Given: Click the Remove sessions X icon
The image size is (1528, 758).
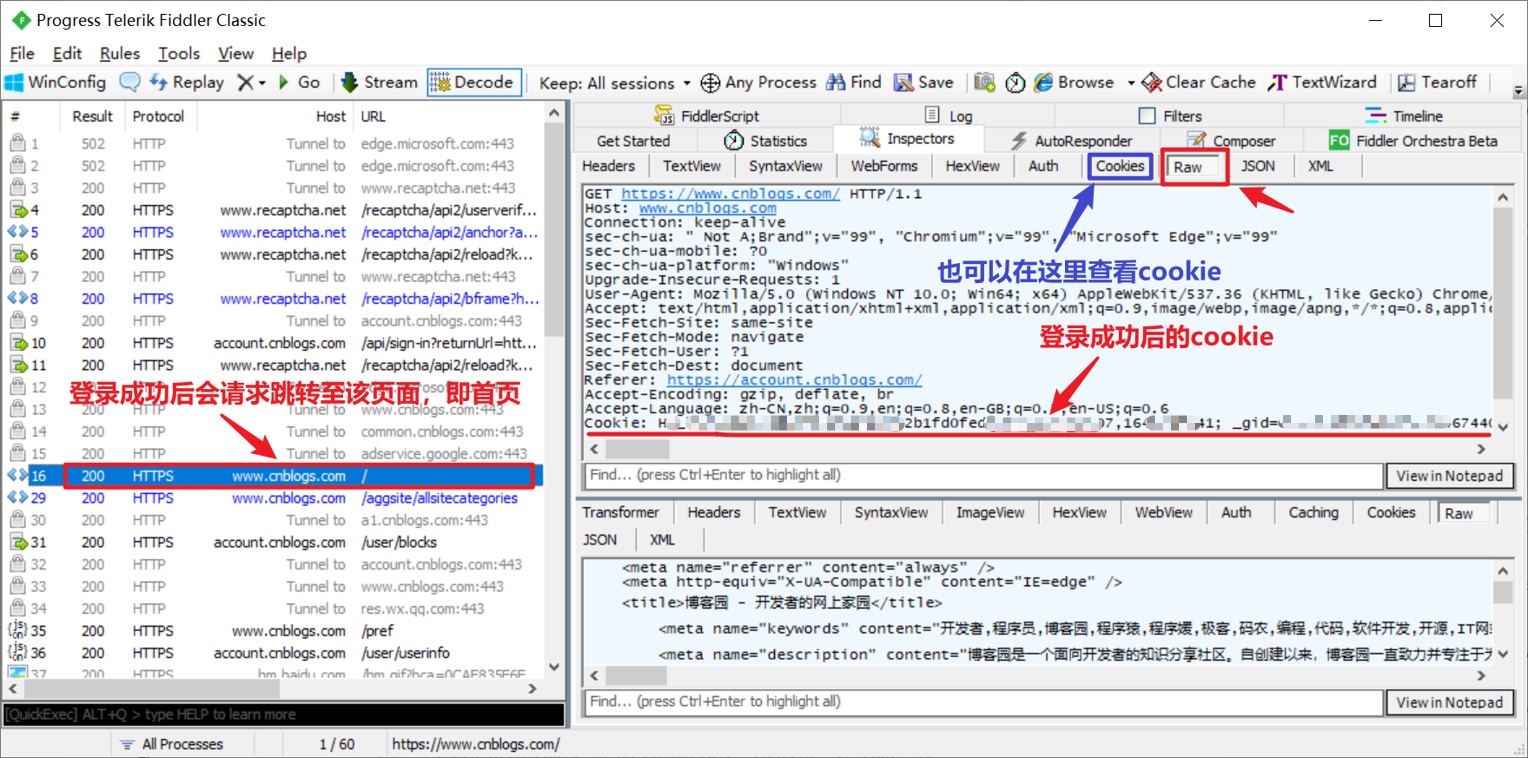Looking at the screenshot, I should coord(245,83).
